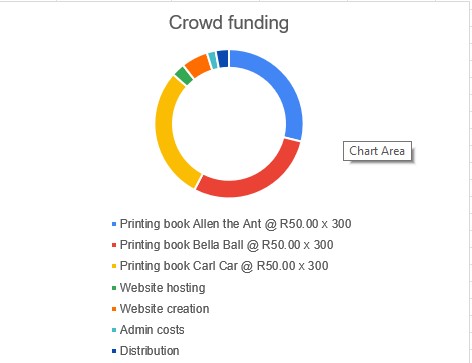Select the Printing book Bella Ball legend label

click(226, 245)
